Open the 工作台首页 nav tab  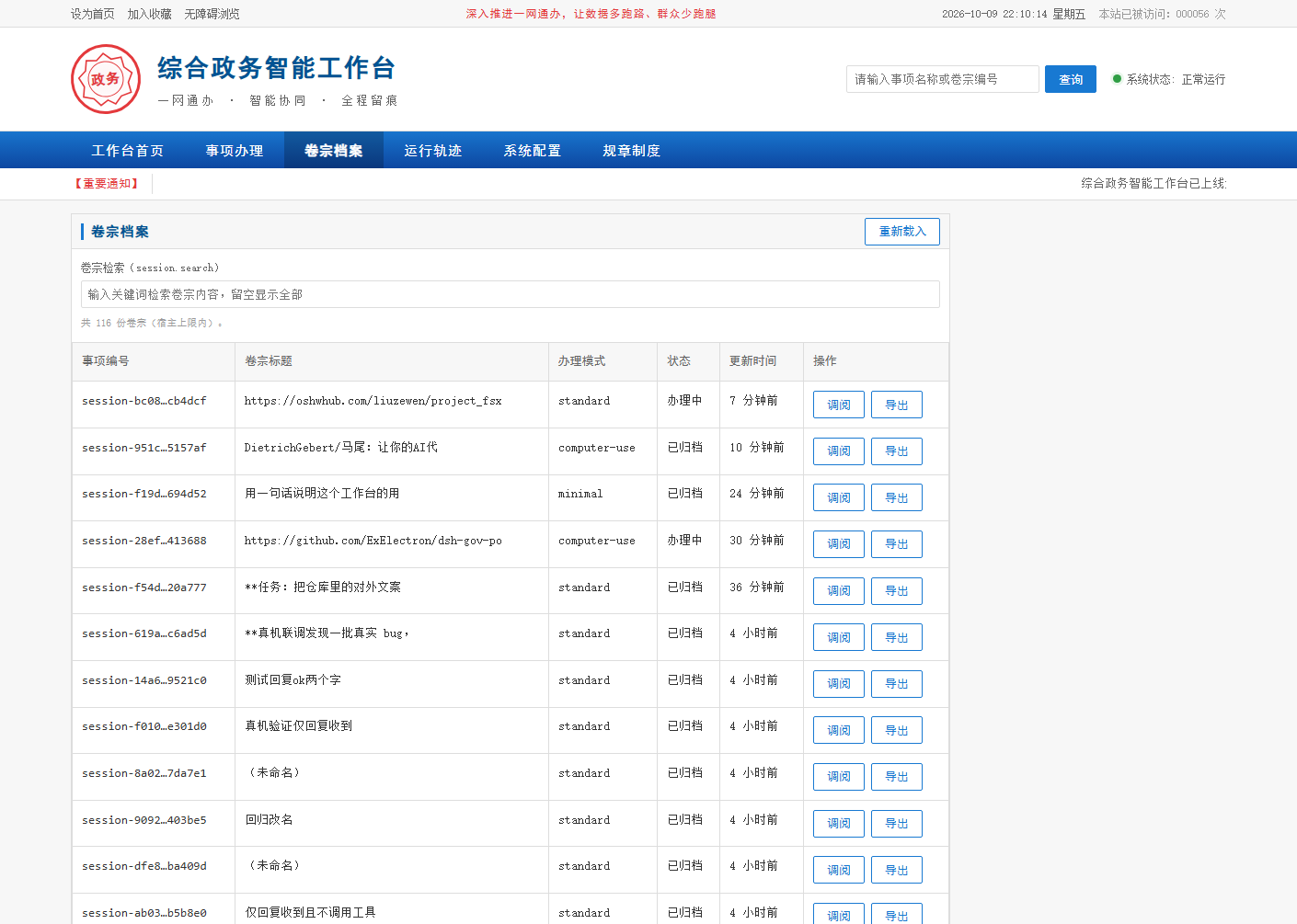coord(128,151)
